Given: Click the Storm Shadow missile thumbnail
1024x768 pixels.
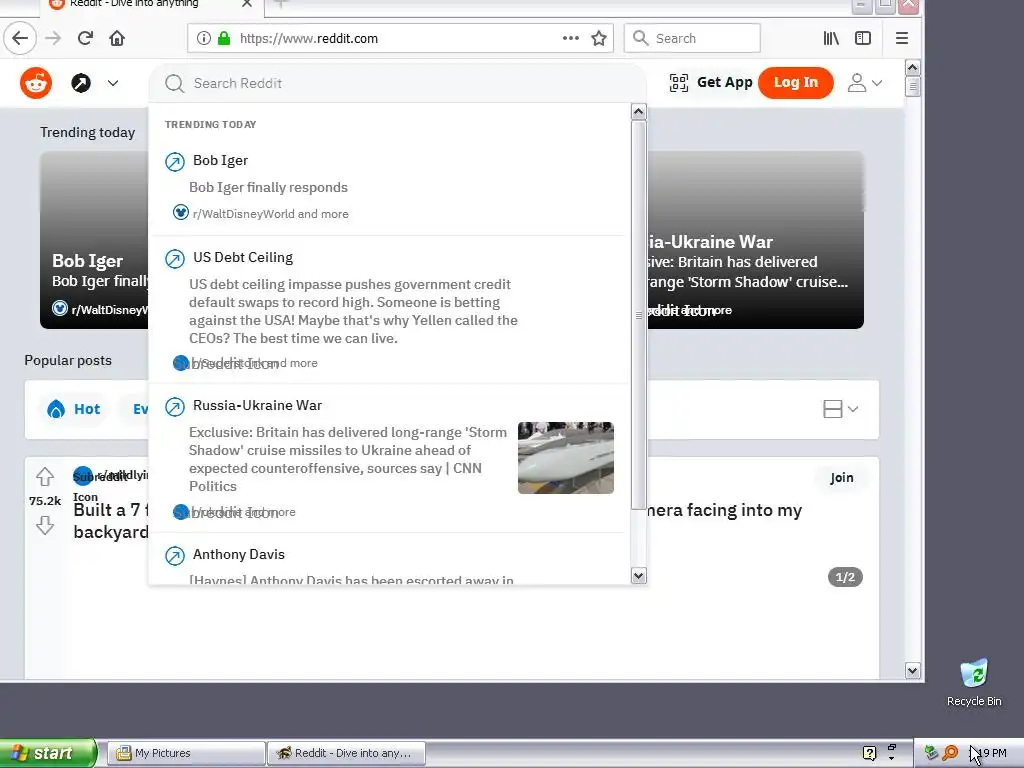Looking at the screenshot, I should (x=566, y=458).
